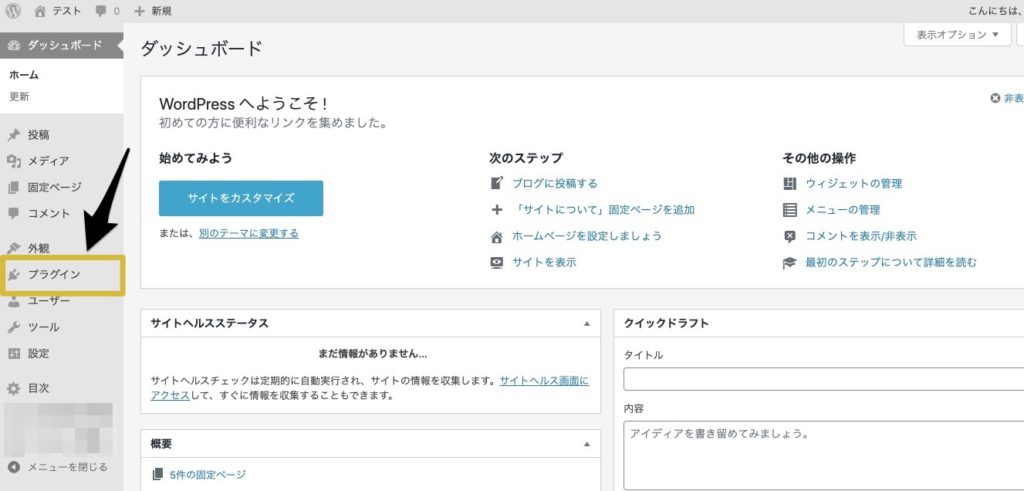Click the テスト site name in admin bar
Viewport: 1024px width, 491px height.
point(66,11)
